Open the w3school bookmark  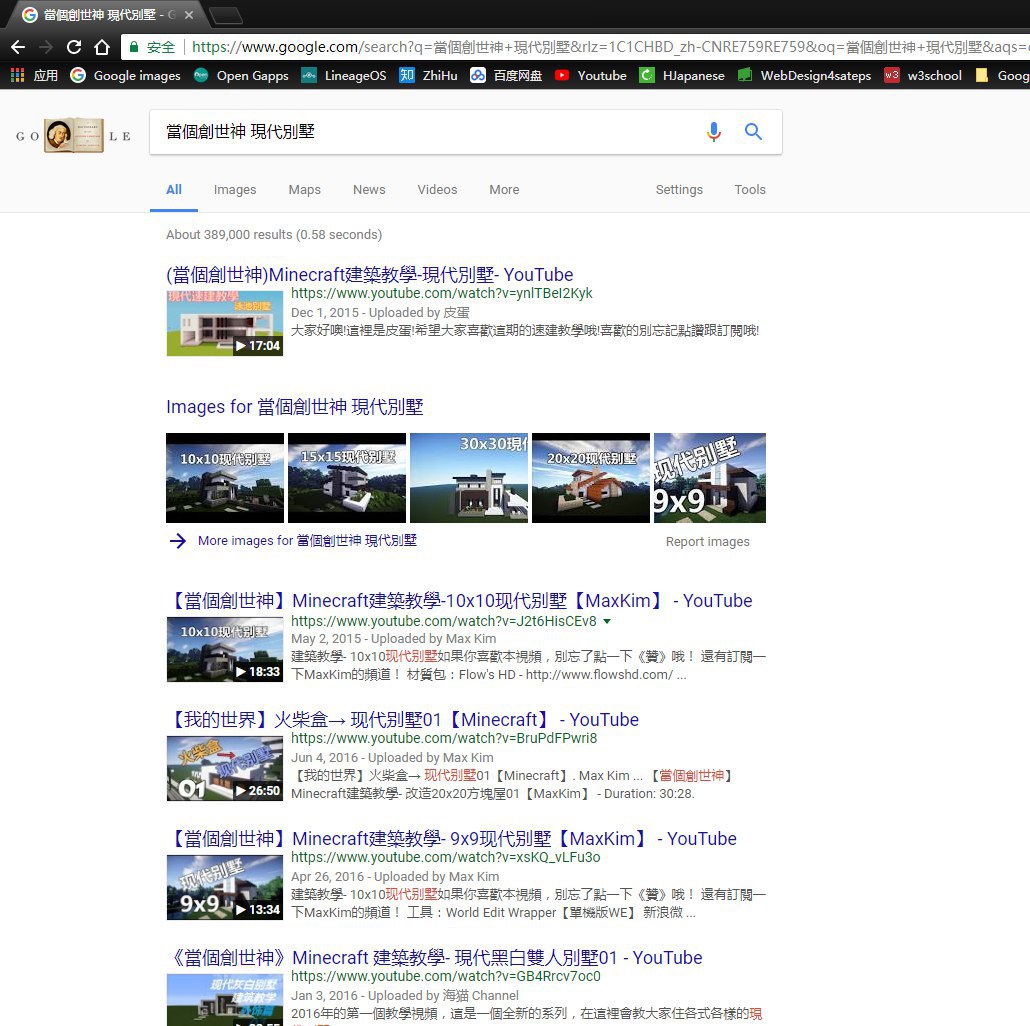[923, 75]
